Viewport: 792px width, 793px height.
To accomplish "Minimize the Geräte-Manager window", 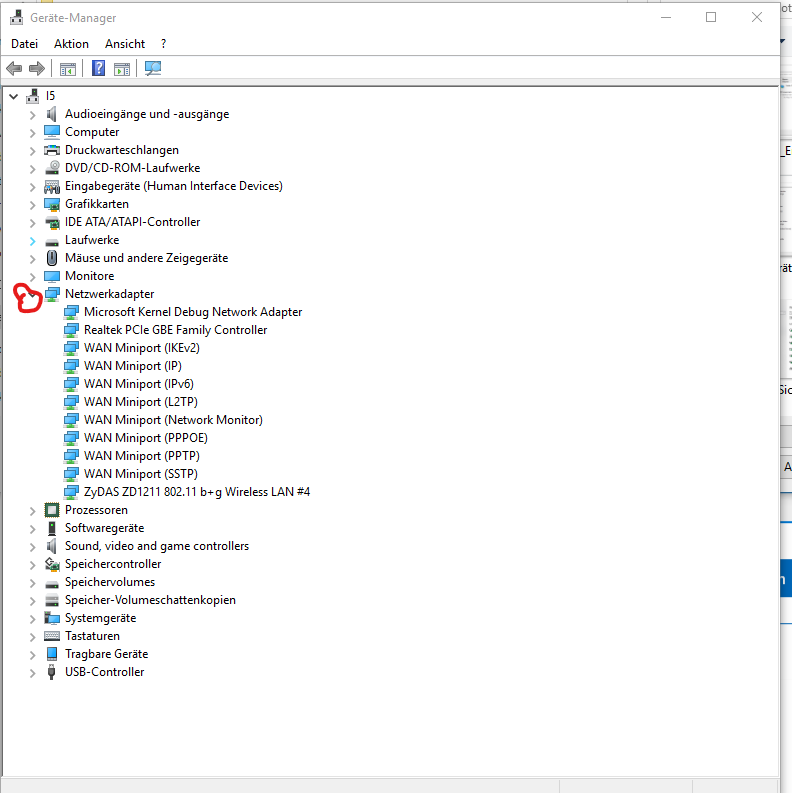I will [666, 18].
